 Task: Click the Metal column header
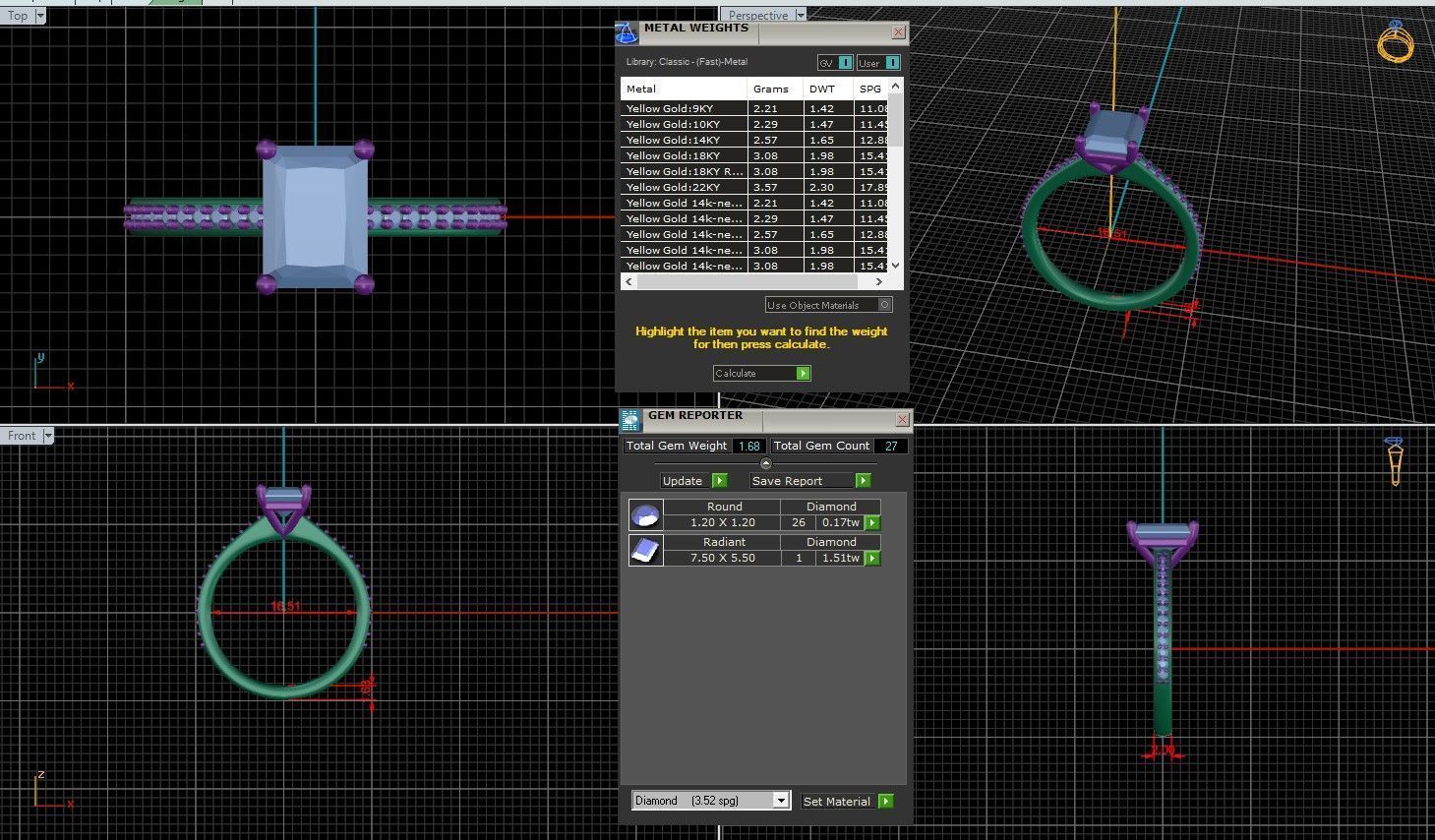[x=684, y=89]
